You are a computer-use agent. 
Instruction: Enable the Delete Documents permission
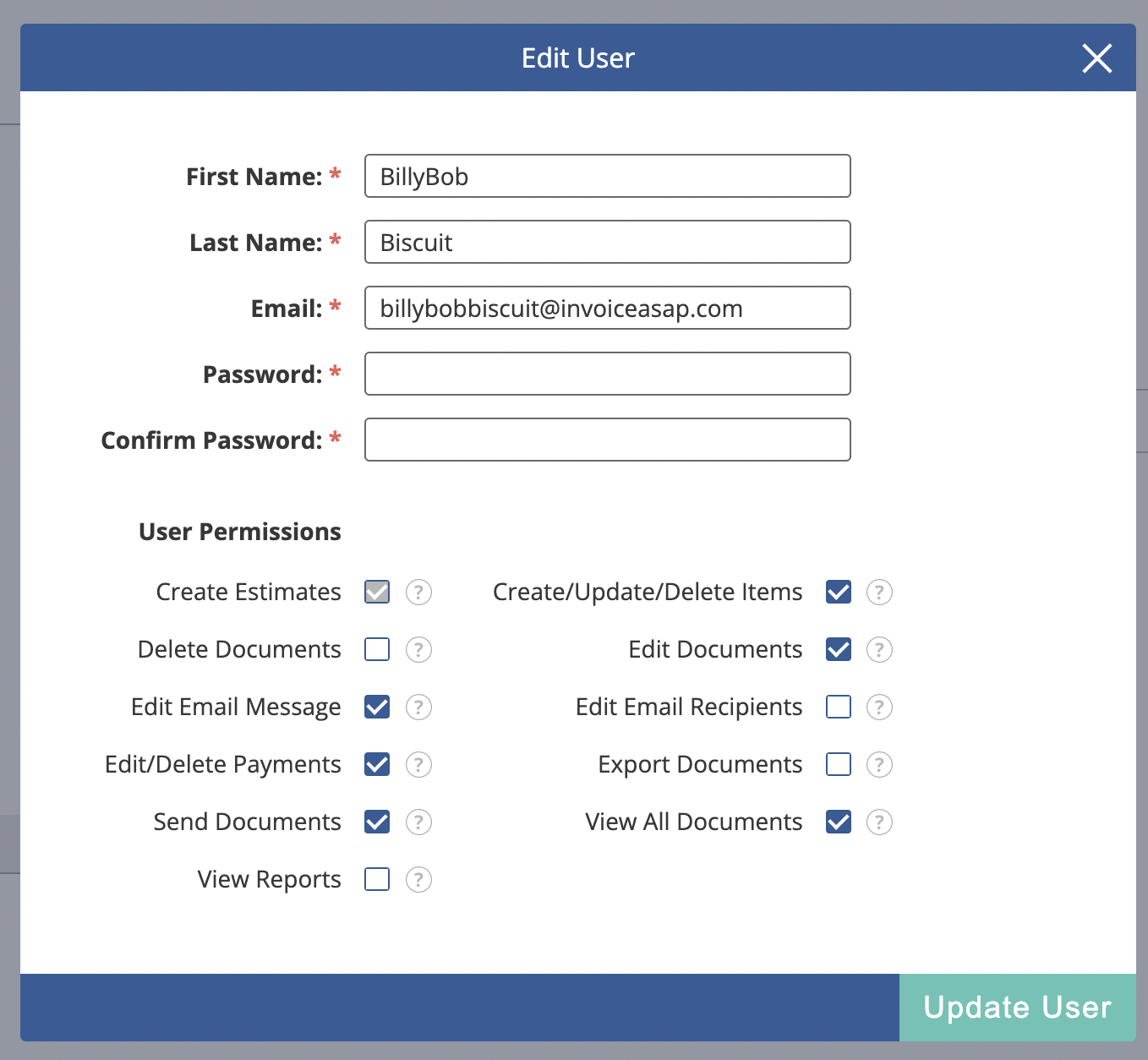377,649
